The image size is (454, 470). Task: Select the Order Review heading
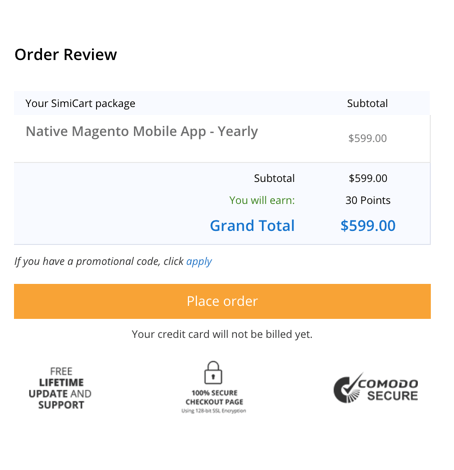point(66,54)
